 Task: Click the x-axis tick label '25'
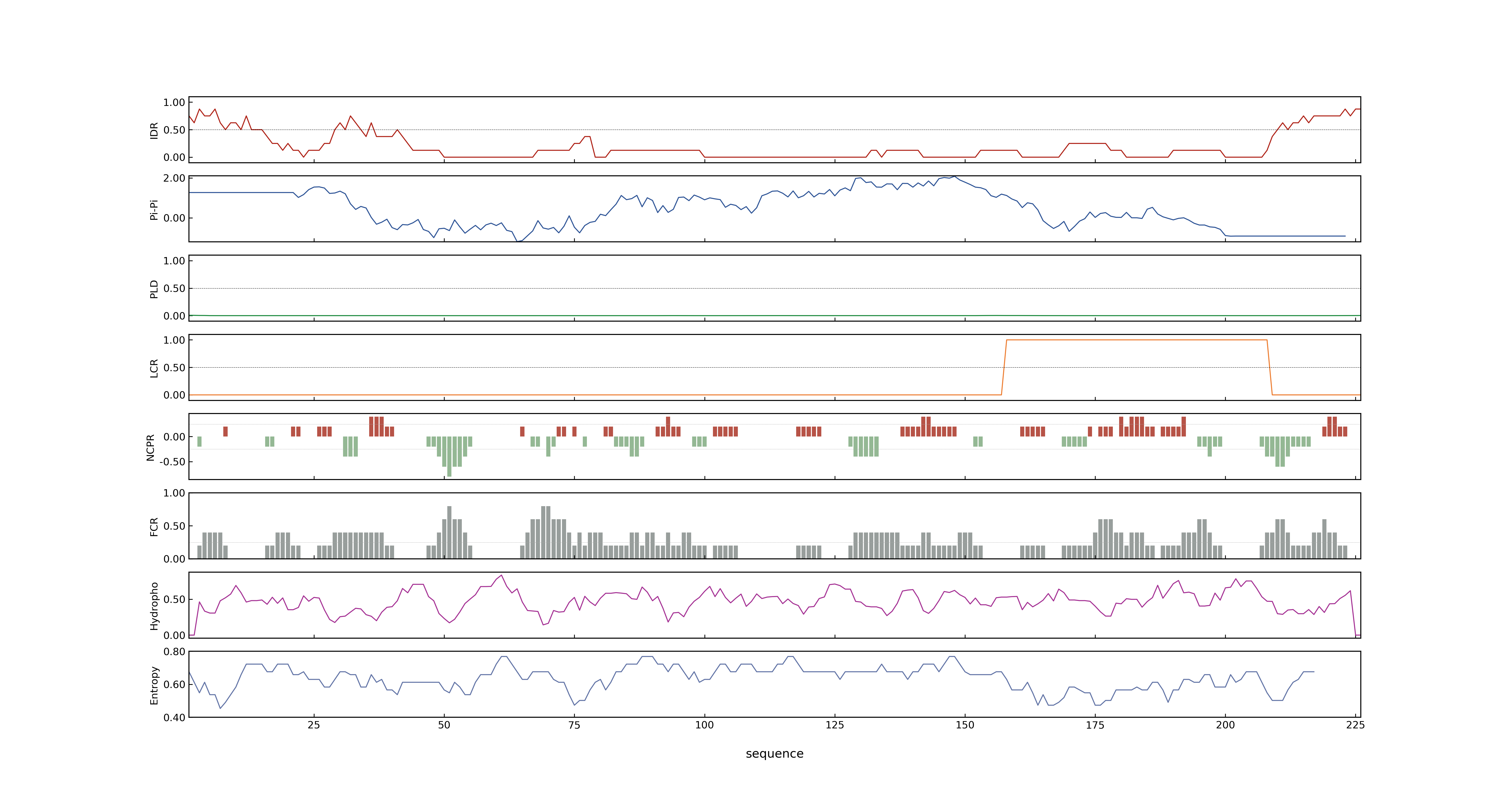click(314, 725)
